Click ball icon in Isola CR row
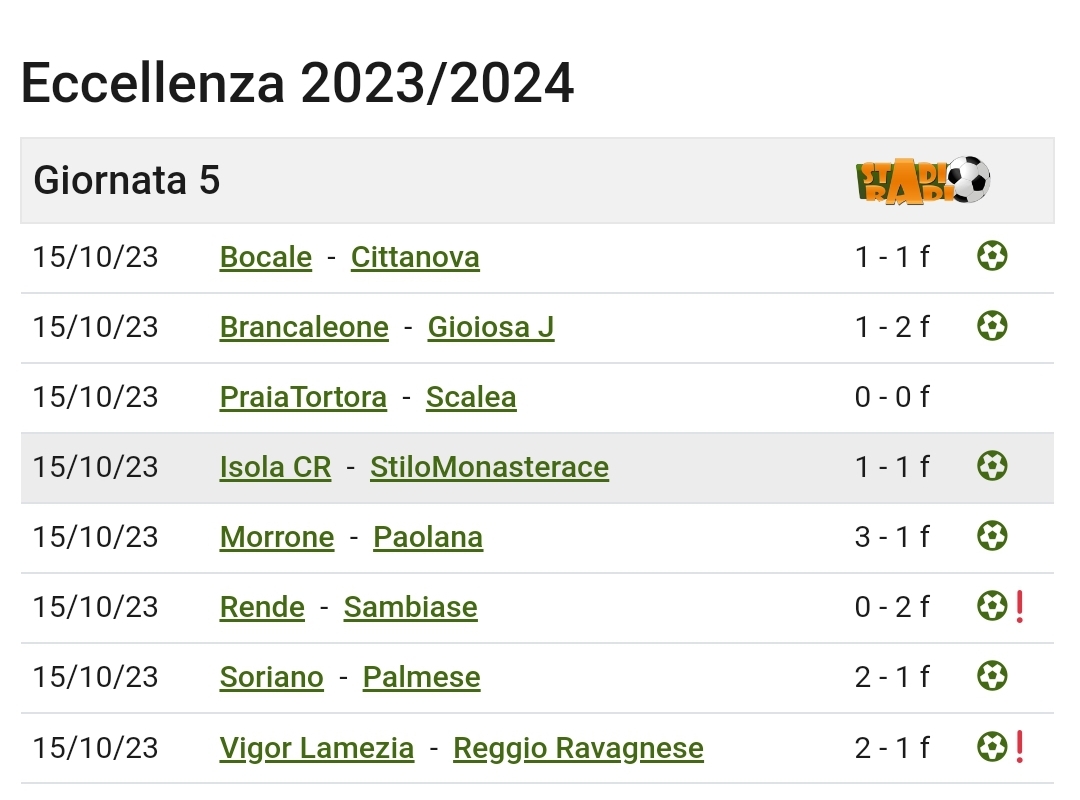This screenshot has width=1080, height=800. (992, 466)
